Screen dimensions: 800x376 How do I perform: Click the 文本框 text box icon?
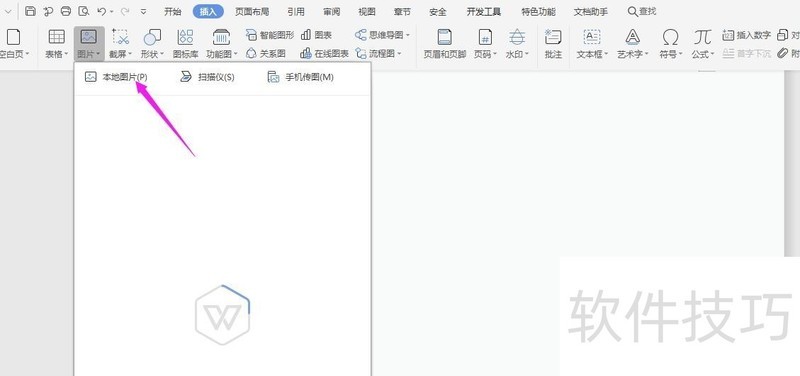click(x=592, y=37)
